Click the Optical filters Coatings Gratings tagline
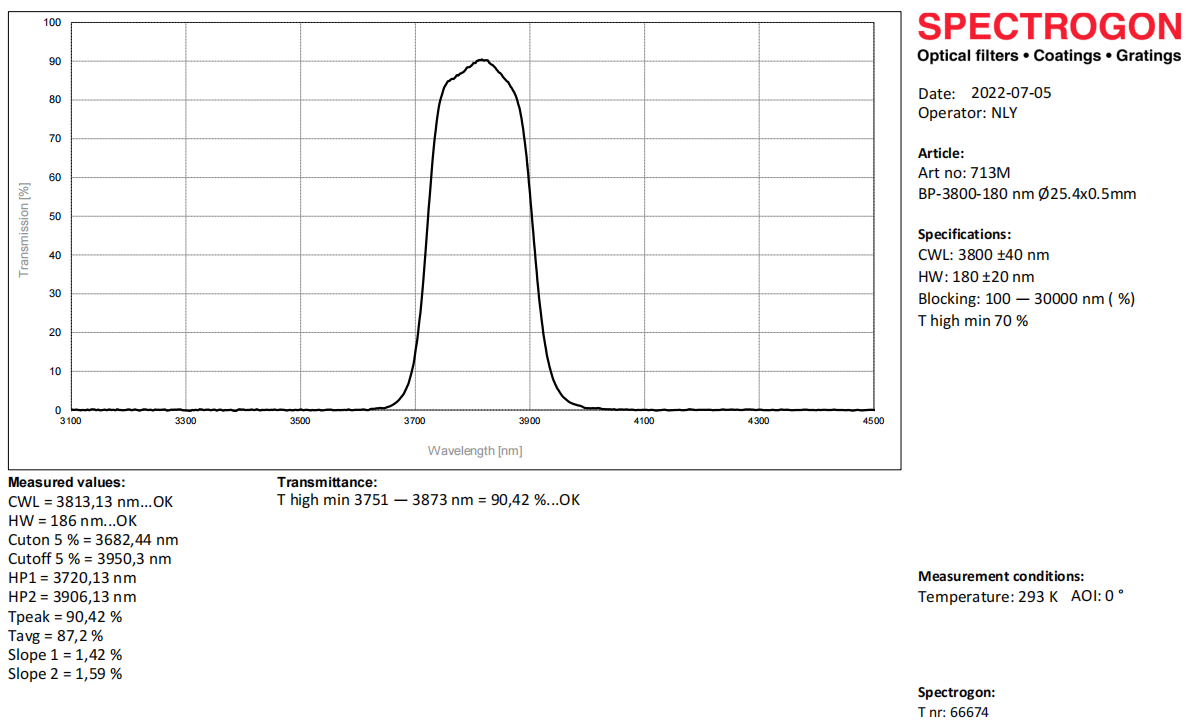This screenshot has width=1190, height=728. point(1049,56)
